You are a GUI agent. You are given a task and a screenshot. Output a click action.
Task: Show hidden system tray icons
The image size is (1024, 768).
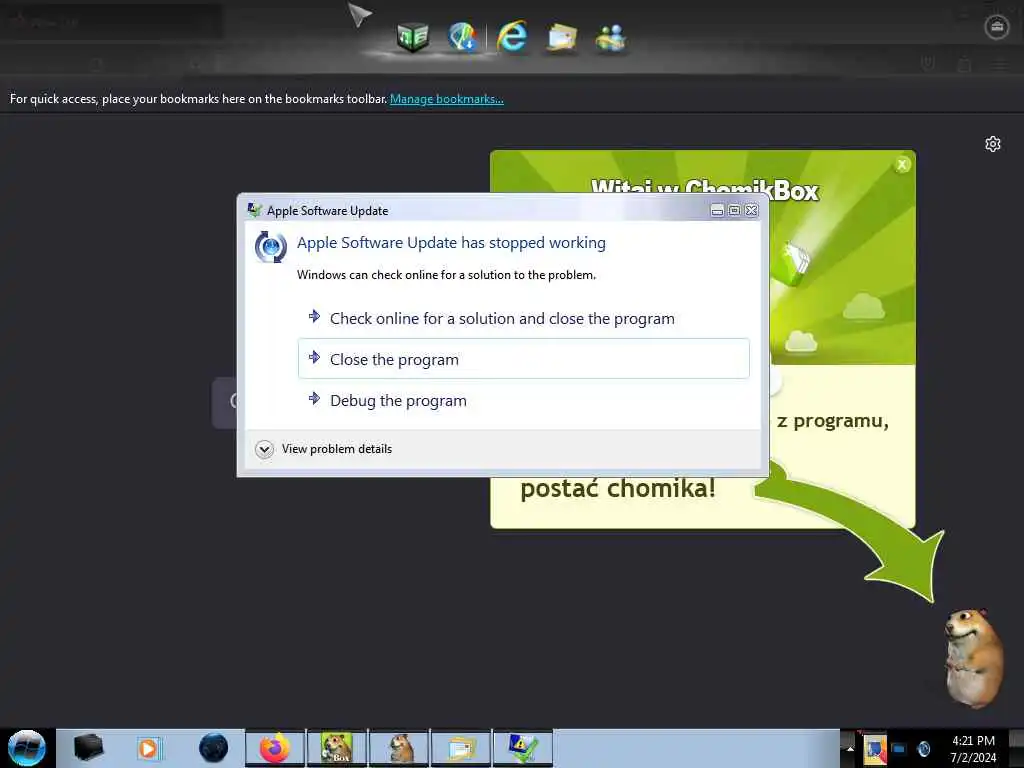click(850, 748)
